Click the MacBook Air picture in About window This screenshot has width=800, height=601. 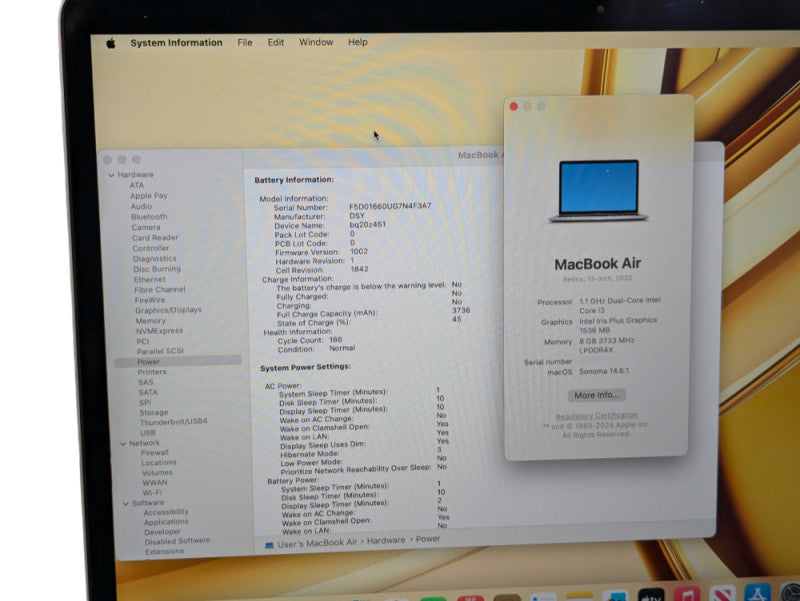tap(598, 191)
